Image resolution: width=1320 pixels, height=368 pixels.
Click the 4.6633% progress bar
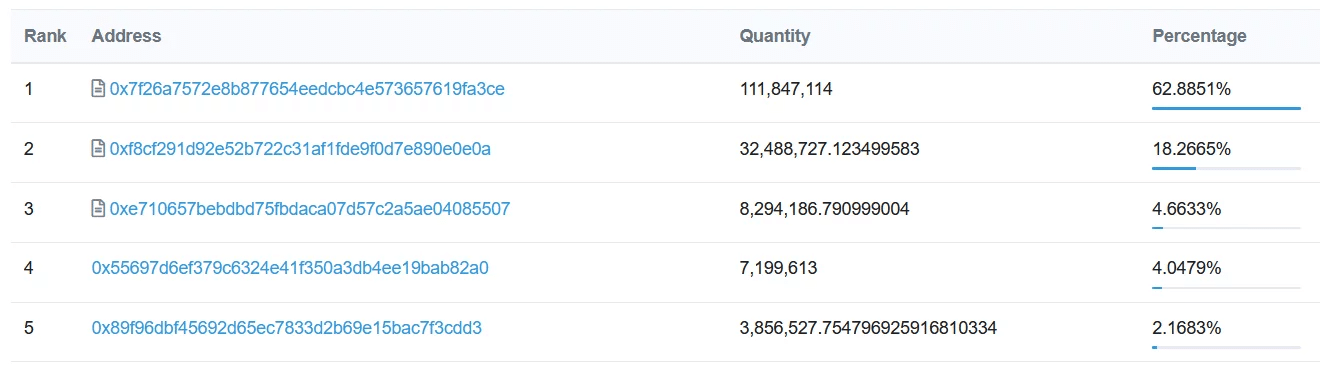tap(1226, 228)
